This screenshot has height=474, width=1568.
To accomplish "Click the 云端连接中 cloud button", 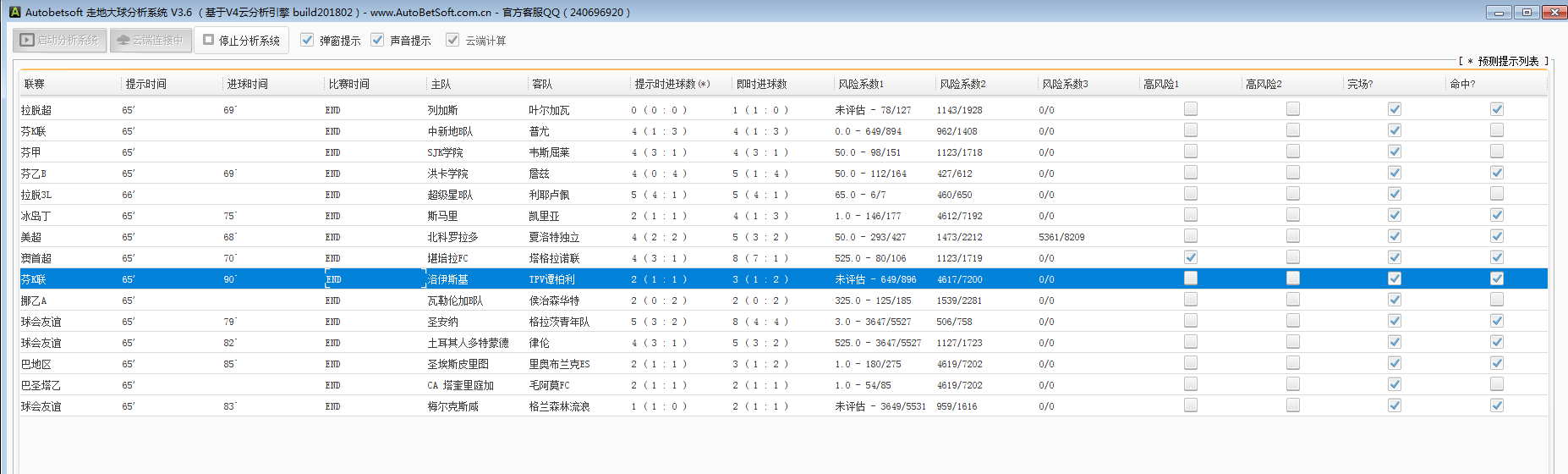I will (x=151, y=40).
